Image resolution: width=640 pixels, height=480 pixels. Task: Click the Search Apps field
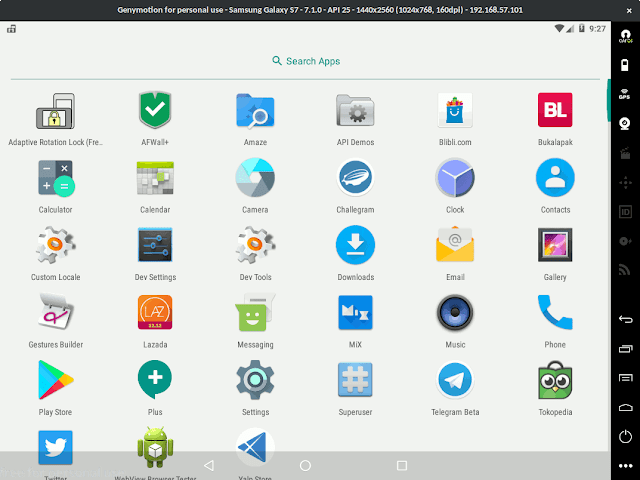click(x=306, y=61)
